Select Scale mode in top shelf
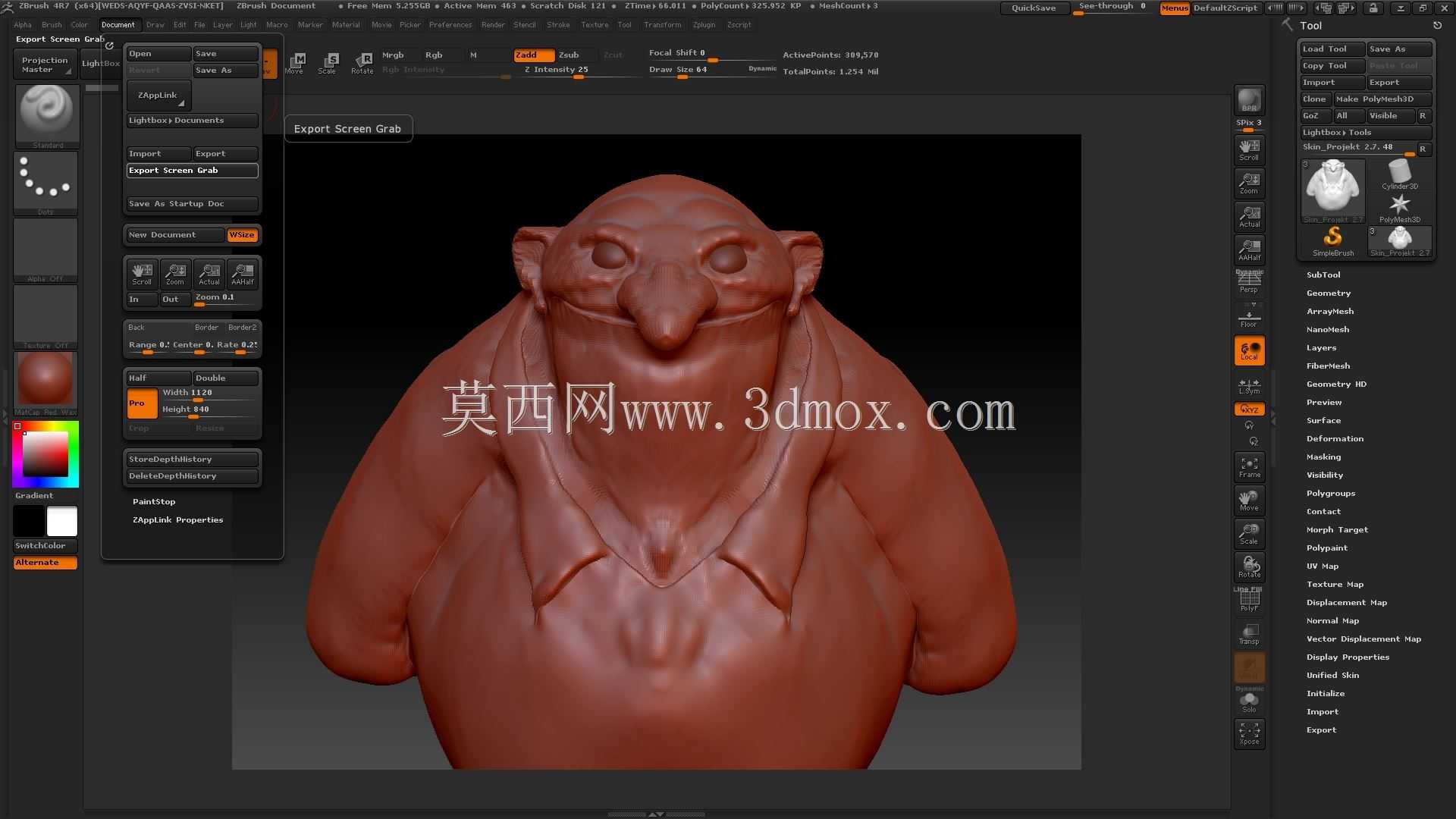Screen dimensions: 1456x819 328,63
